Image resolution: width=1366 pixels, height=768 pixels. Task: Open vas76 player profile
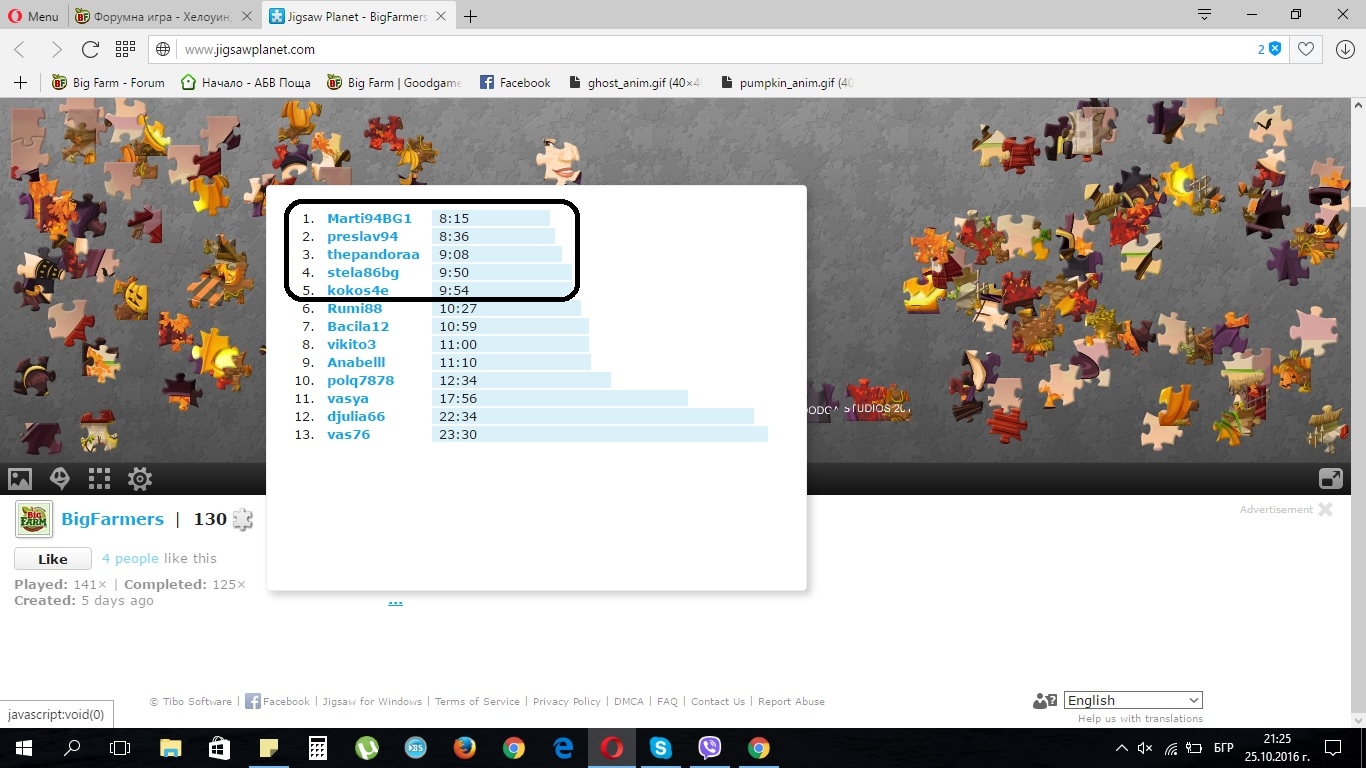coord(348,434)
